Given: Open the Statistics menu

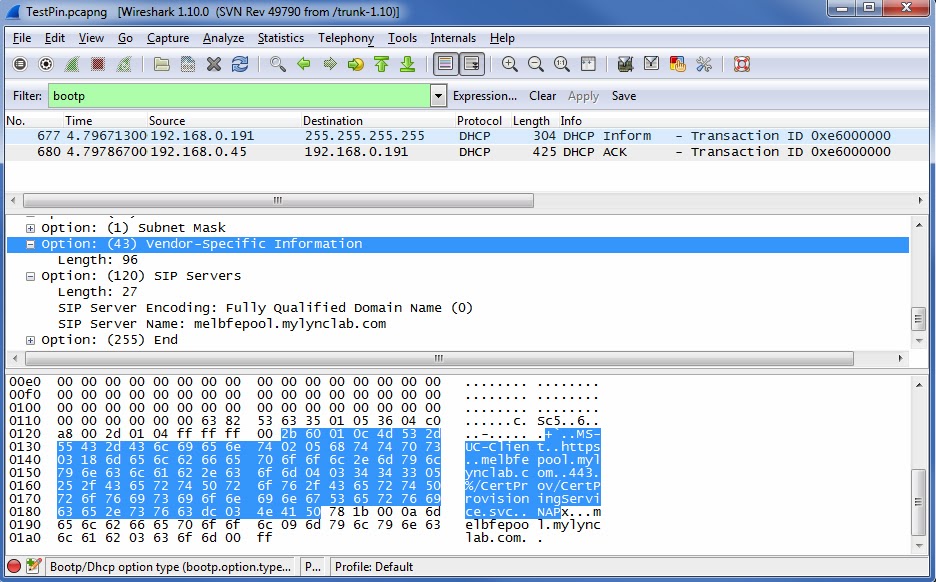Looking at the screenshot, I should (281, 38).
